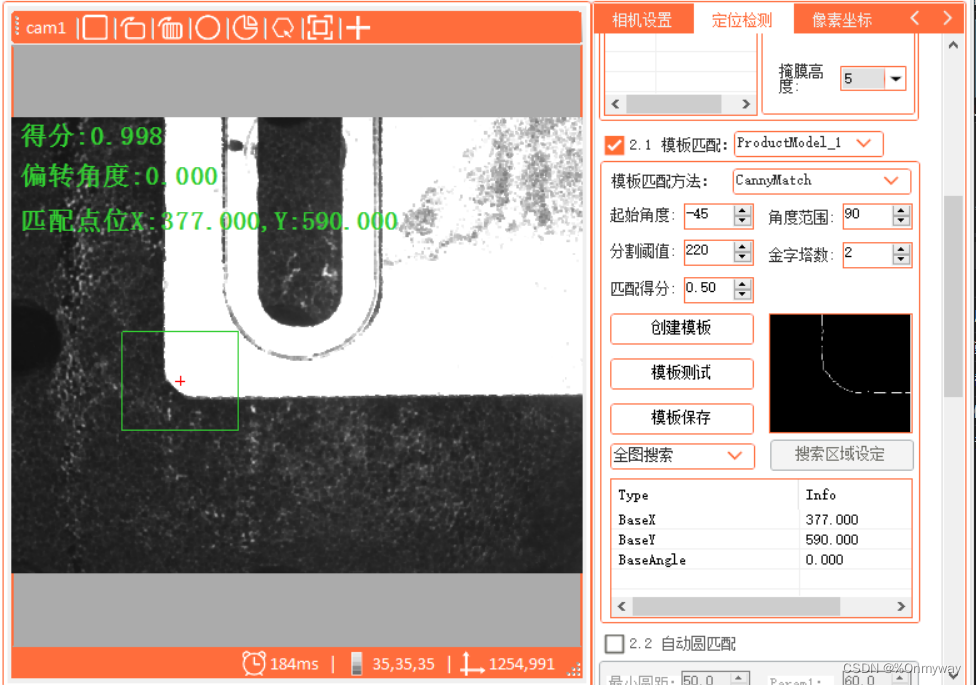
Task: Uncheck the 2.1 模板匹配 checkbox
Action: [614, 143]
